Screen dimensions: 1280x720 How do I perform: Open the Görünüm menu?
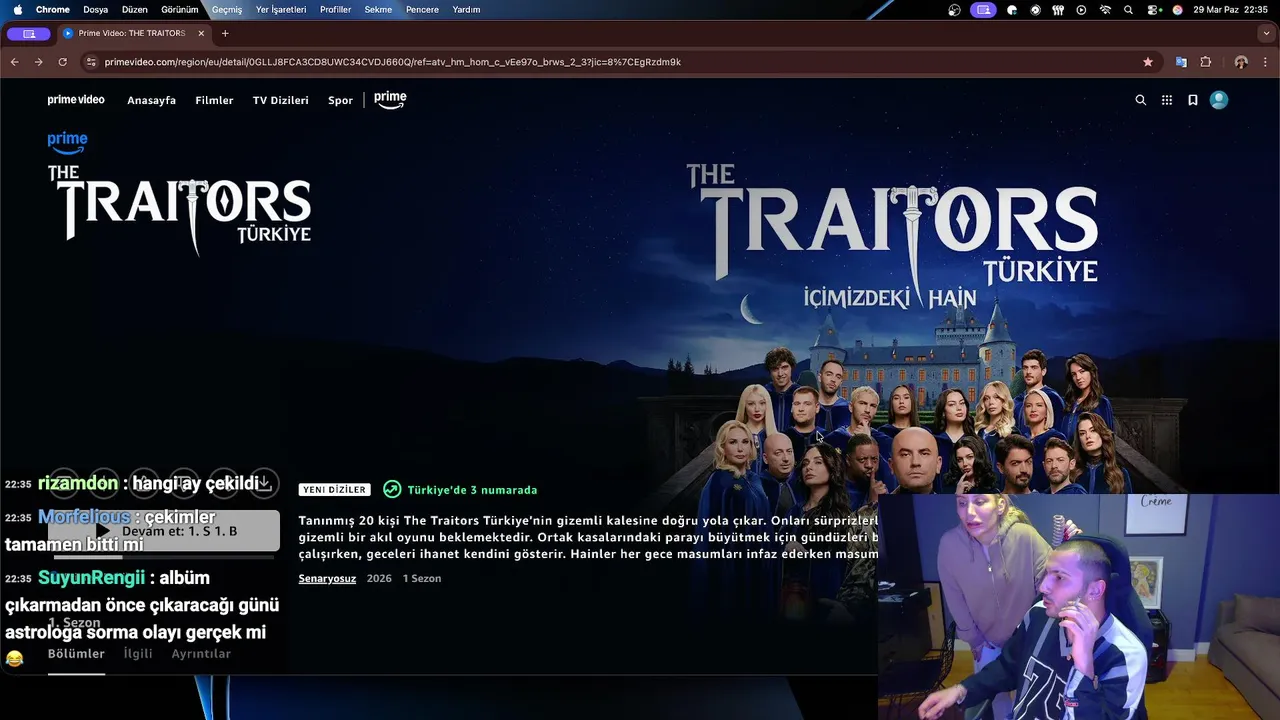coord(180,10)
